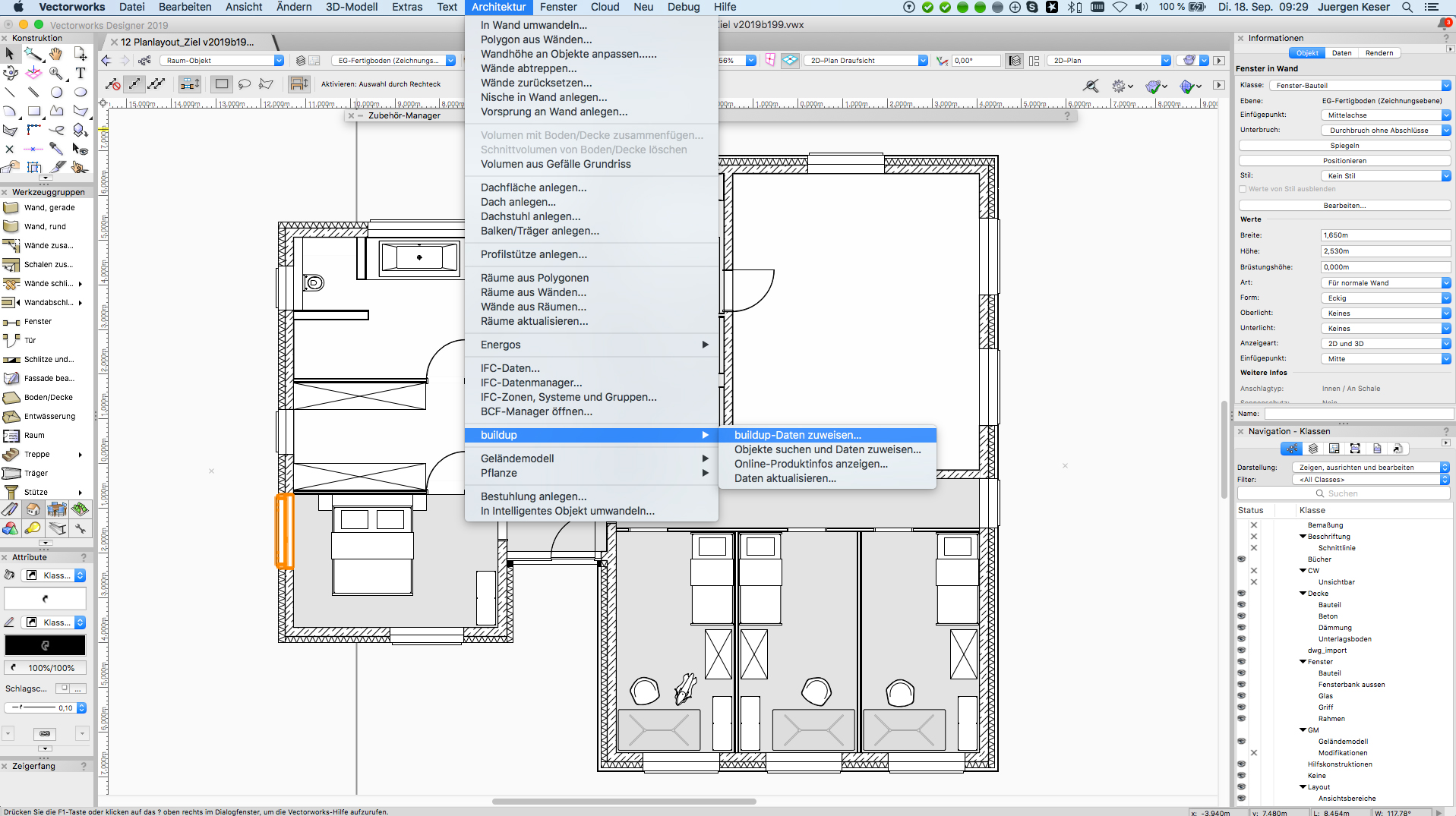This screenshot has height=816, width=1456.
Task: Collapse the Fenster class group
Action: (1303, 662)
